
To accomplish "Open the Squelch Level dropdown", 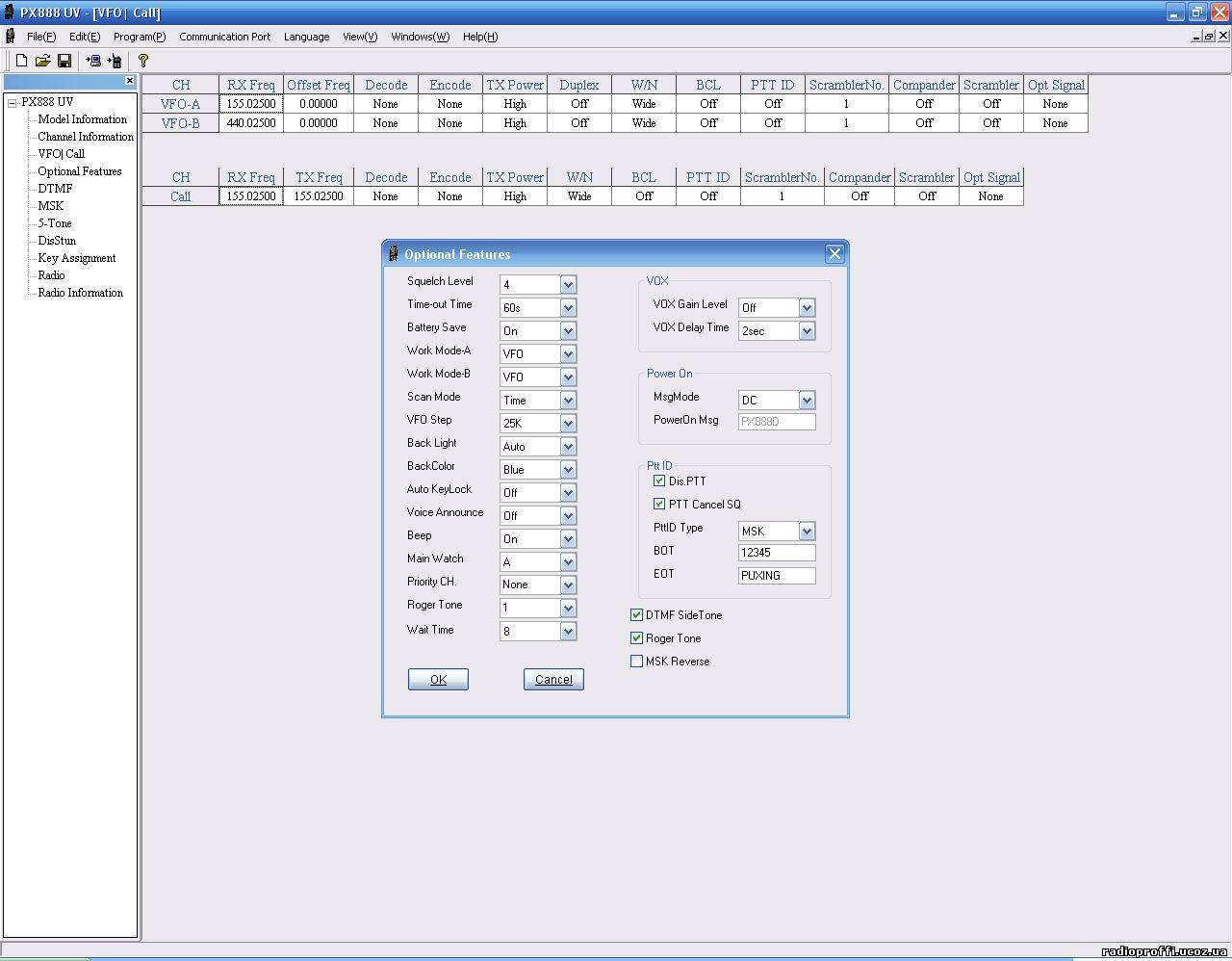I will [568, 284].
